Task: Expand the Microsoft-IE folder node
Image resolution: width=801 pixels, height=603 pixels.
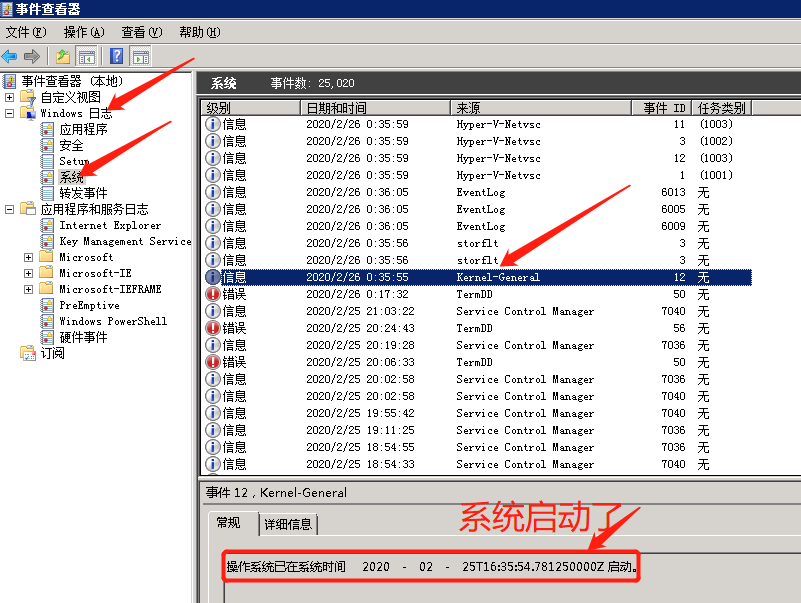Action: pos(29,273)
